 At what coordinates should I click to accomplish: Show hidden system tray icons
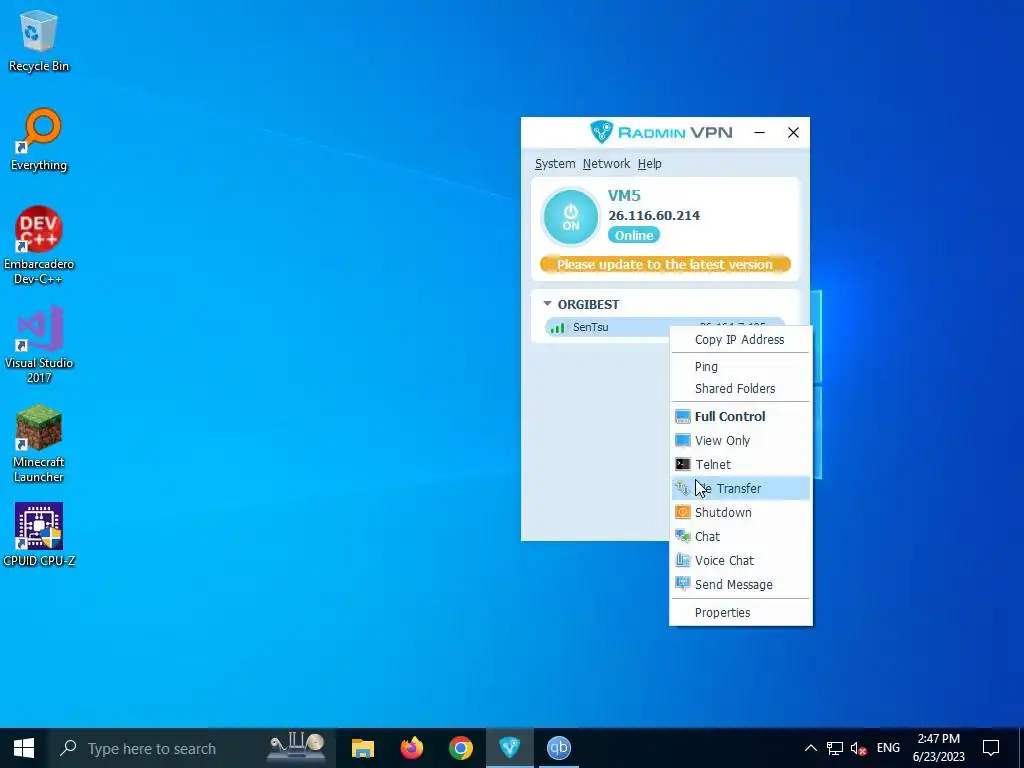click(x=810, y=748)
